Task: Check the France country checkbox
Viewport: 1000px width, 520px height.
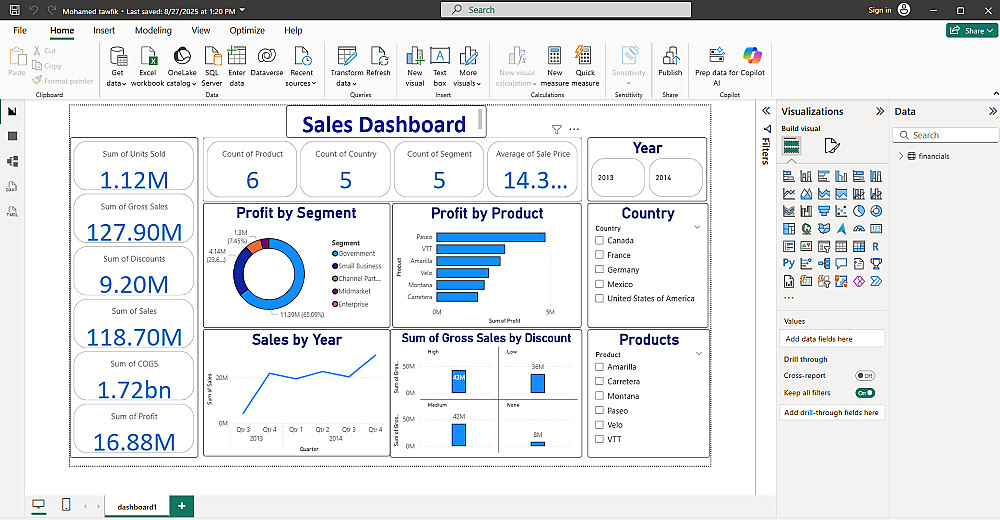Action: 599,255
